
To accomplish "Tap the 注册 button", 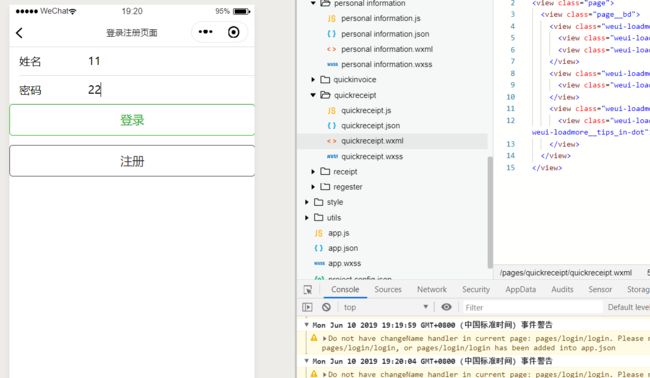I will 132,161.
